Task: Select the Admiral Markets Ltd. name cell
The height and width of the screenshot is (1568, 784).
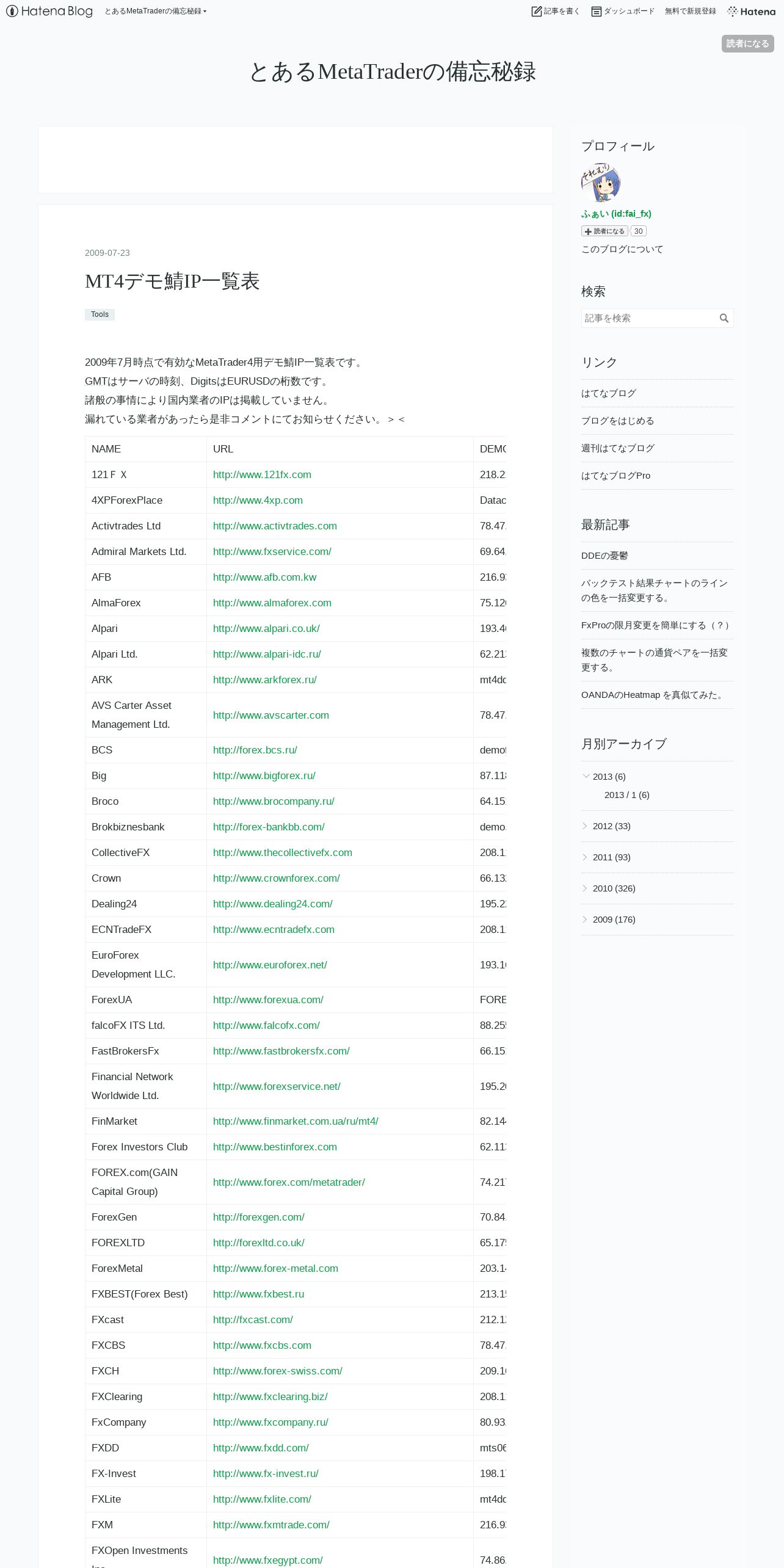Action: [146, 551]
